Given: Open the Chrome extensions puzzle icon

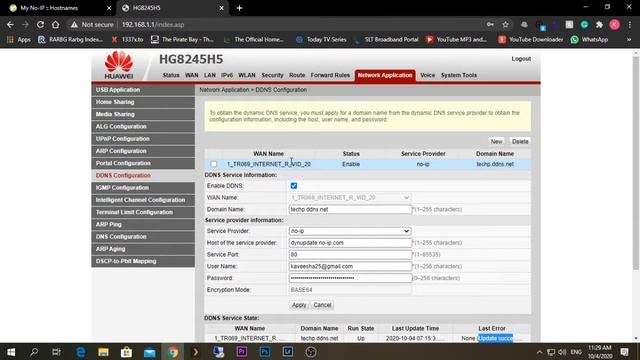Looking at the screenshot, I should point(599,24).
